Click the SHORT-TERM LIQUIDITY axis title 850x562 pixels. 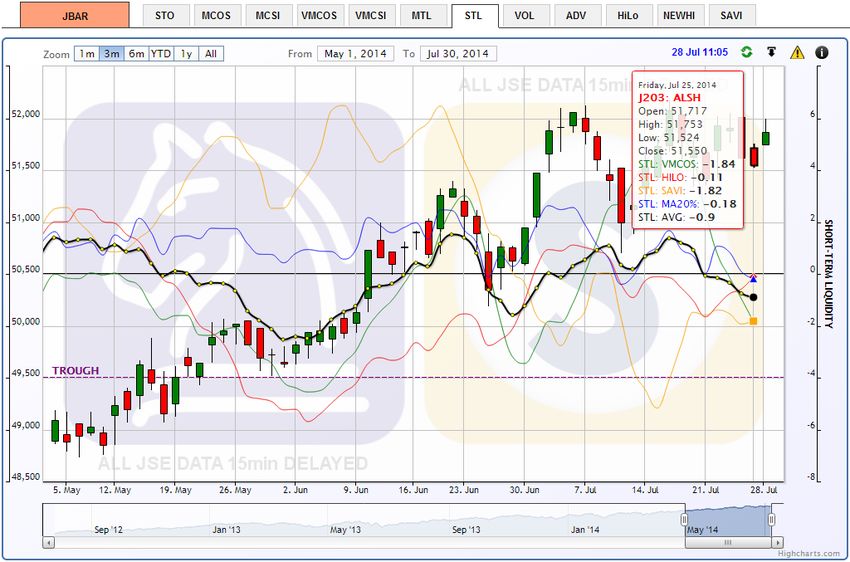coord(828,274)
